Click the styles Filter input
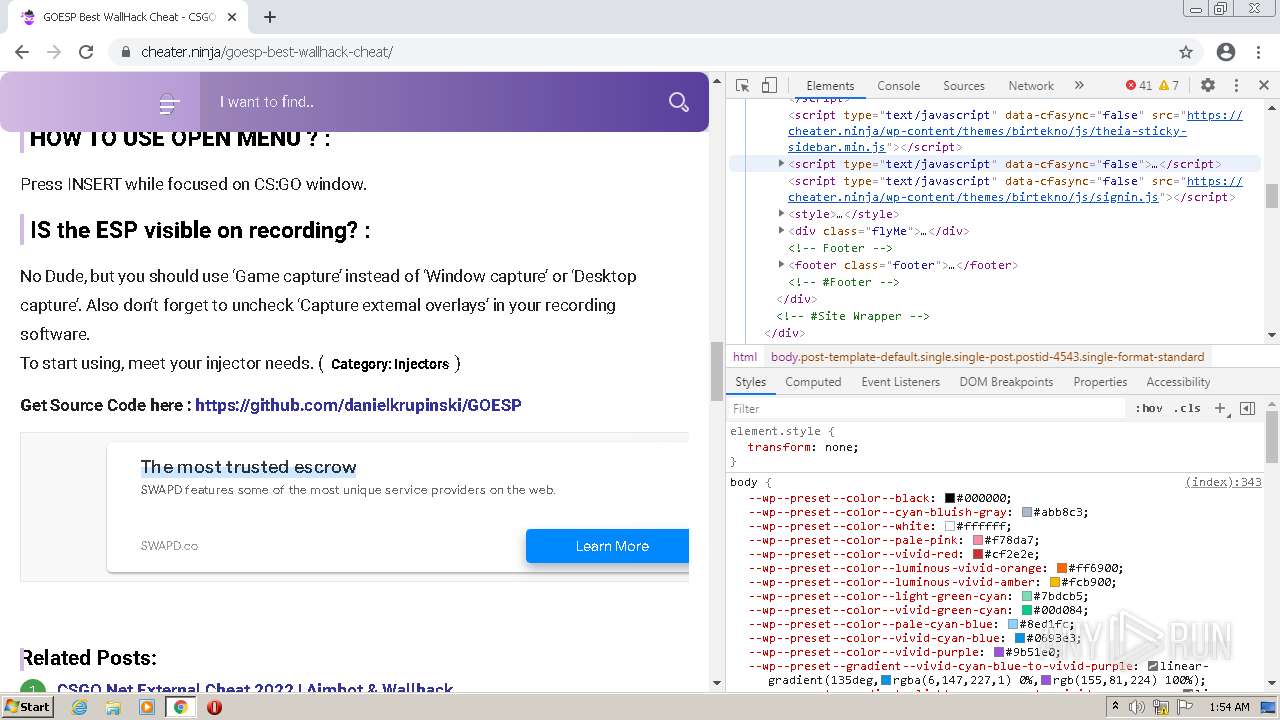 (x=927, y=408)
